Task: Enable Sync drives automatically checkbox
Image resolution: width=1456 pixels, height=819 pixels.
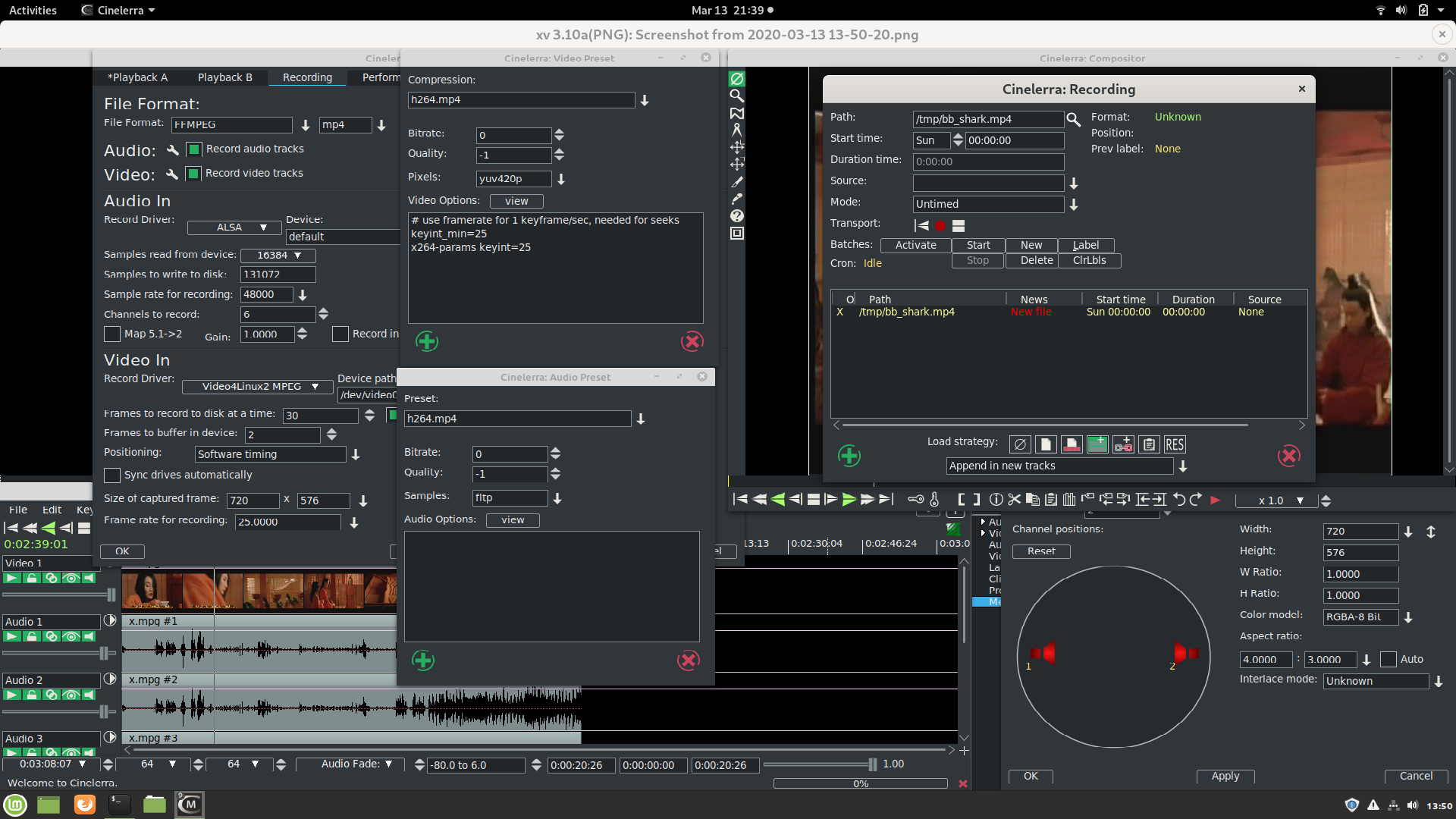Action: coord(112,475)
